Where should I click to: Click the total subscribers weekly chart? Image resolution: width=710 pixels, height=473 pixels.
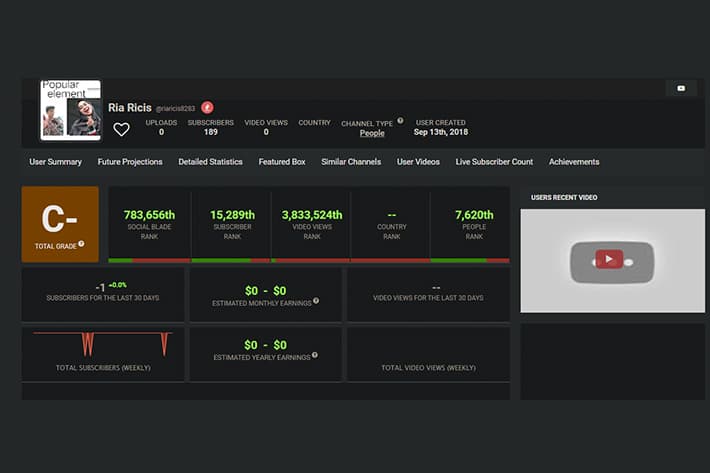click(x=103, y=345)
